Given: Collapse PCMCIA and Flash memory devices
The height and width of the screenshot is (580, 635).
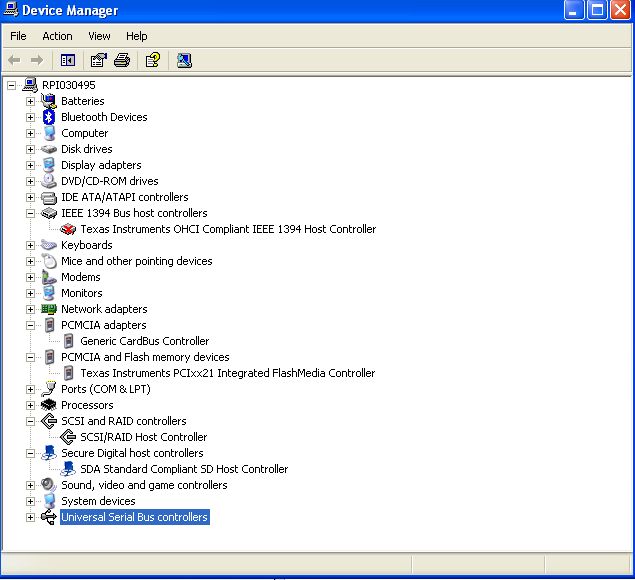Looking at the screenshot, I should pos(30,357).
